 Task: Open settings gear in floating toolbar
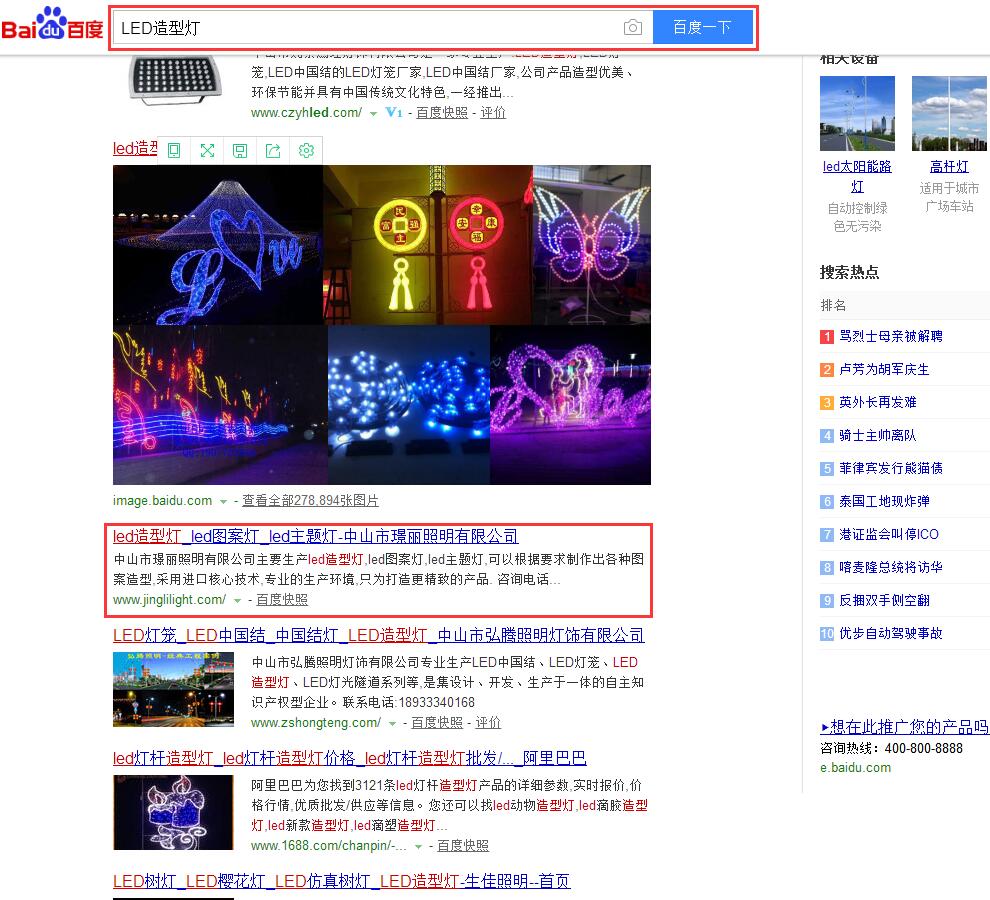(x=306, y=150)
